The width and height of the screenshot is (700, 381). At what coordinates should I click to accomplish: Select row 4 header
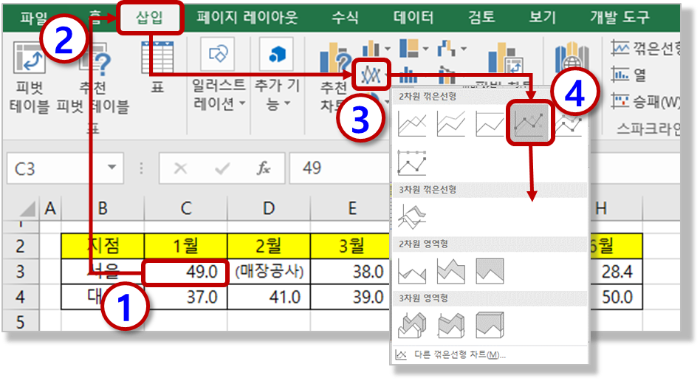tap(21, 297)
